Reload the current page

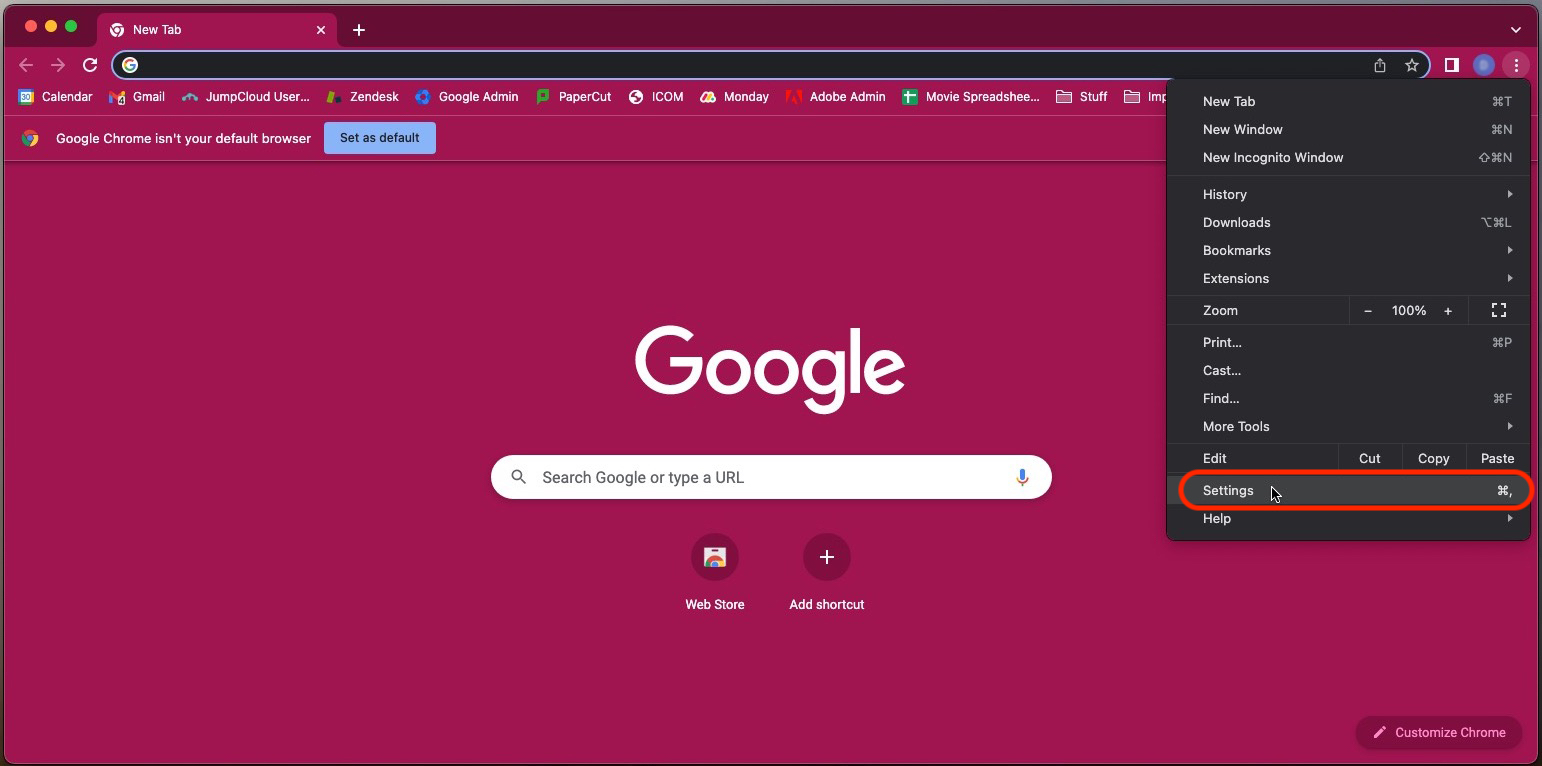coord(90,65)
